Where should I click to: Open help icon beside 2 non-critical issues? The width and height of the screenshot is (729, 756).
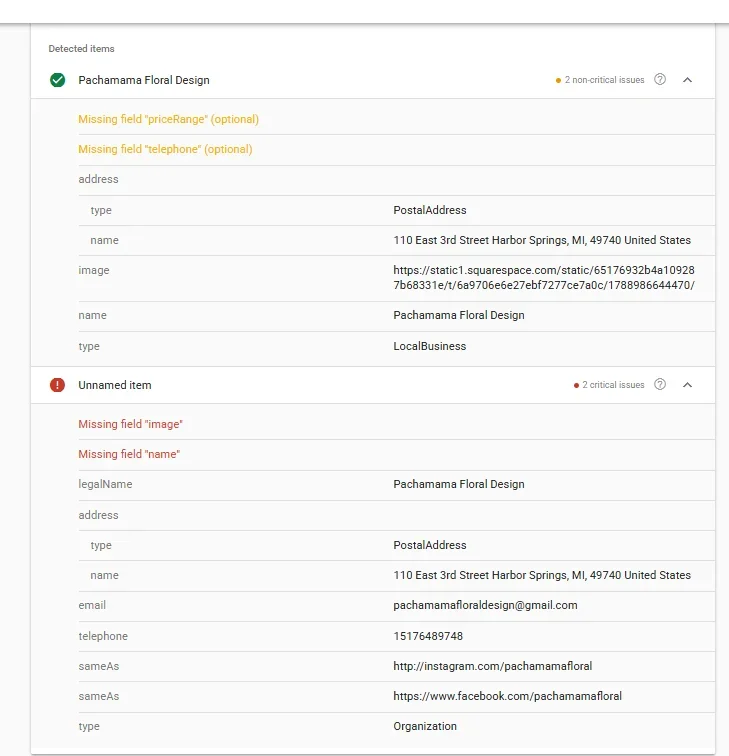(660, 80)
